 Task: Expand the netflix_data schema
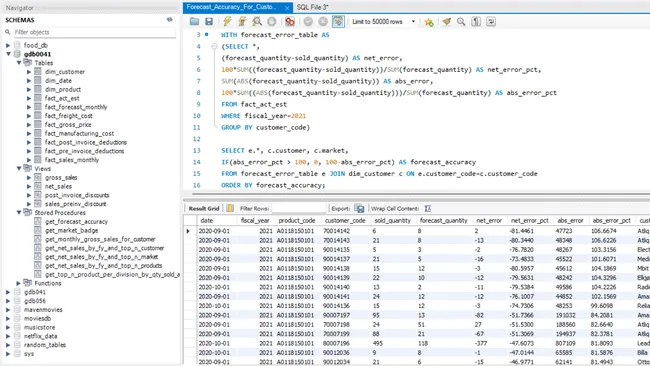(x=8, y=336)
